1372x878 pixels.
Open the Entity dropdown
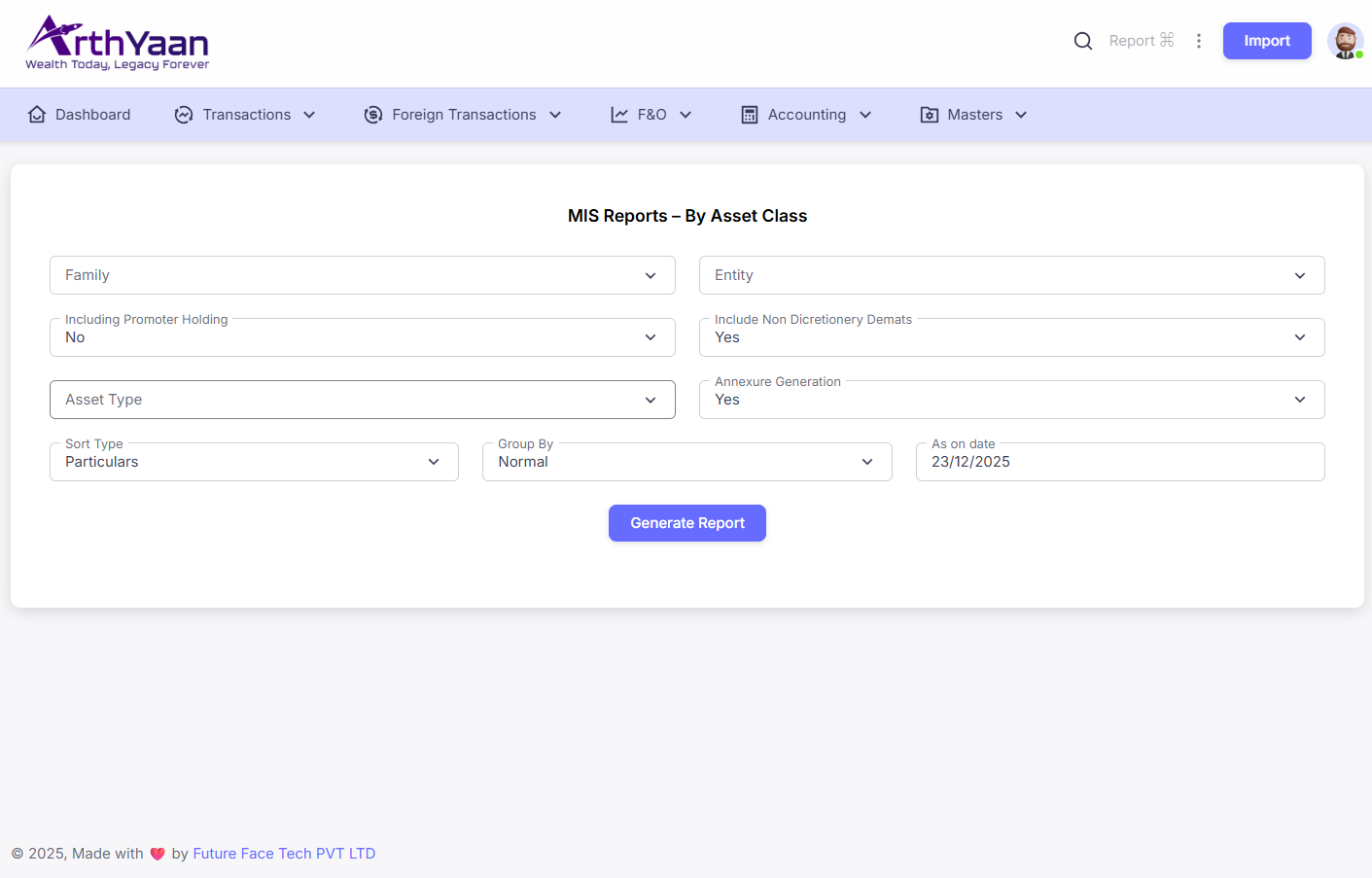click(x=1011, y=275)
